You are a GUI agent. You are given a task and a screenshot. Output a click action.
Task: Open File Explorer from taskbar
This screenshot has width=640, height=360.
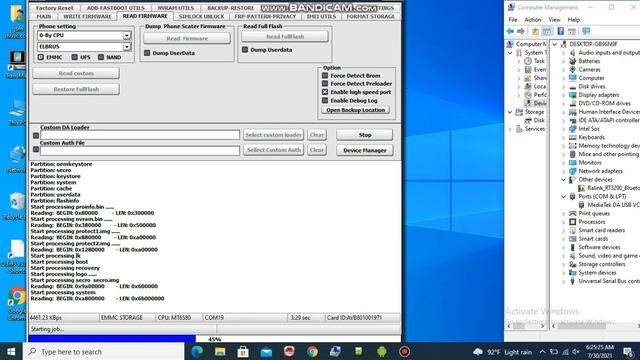[220, 351]
